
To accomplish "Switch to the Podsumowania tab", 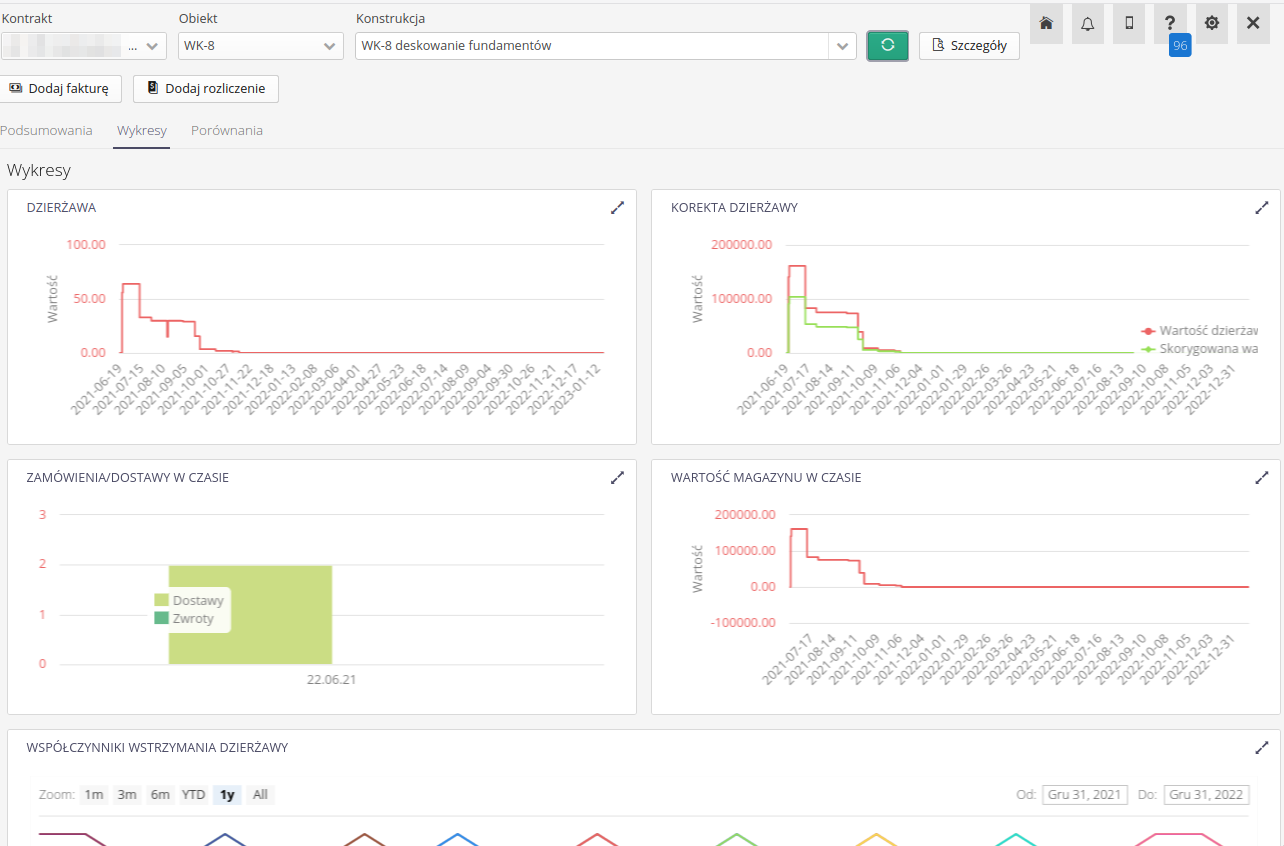I will click(46, 130).
